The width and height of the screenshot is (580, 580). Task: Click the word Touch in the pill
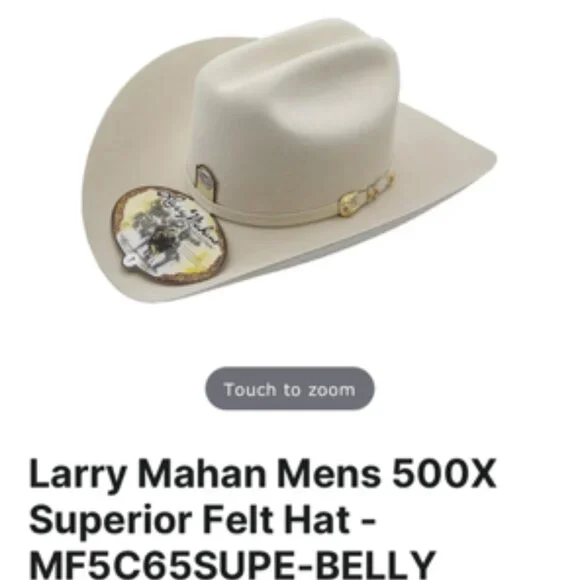coord(250,390)
